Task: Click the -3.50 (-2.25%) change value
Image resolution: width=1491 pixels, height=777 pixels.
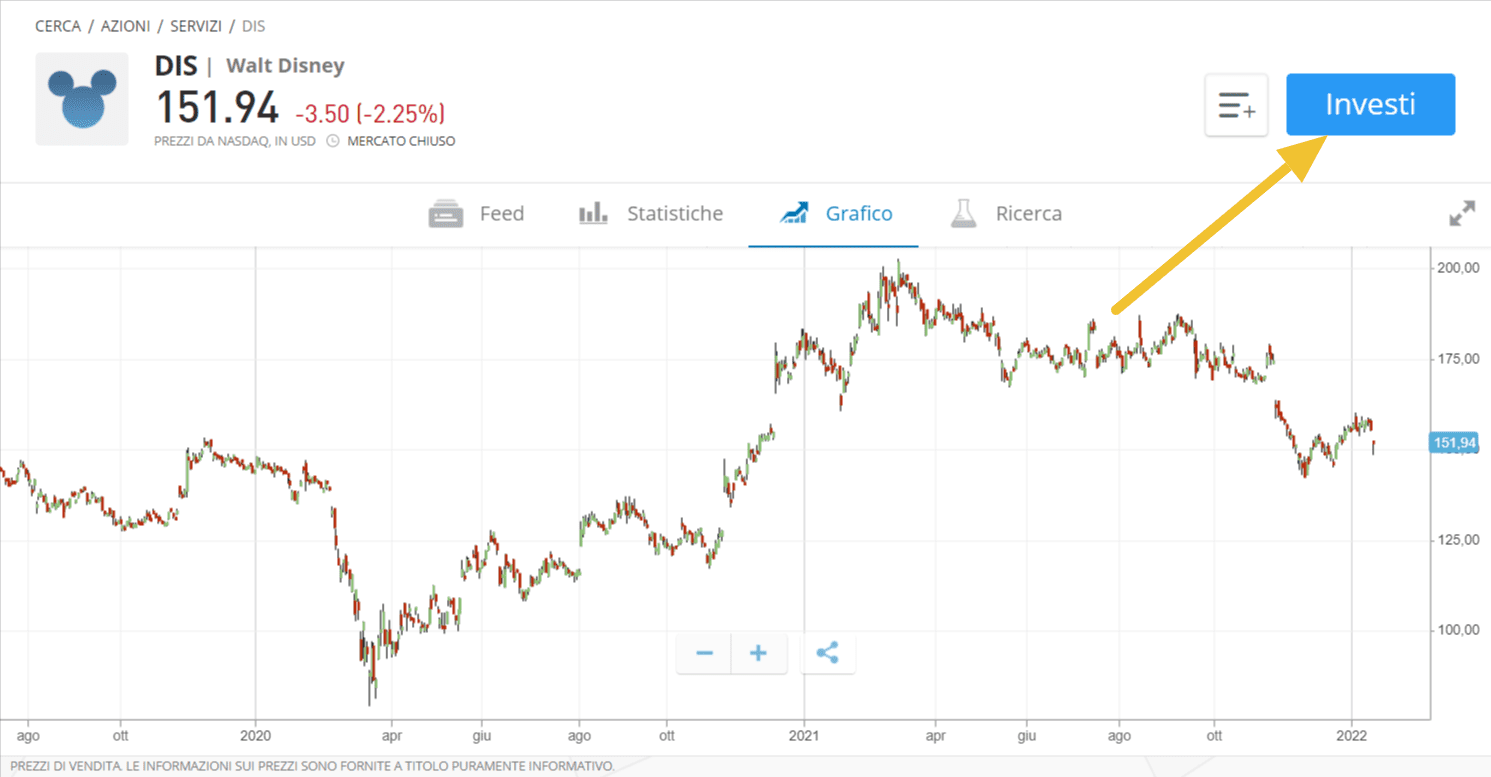Action: click(x=370, y=113)
